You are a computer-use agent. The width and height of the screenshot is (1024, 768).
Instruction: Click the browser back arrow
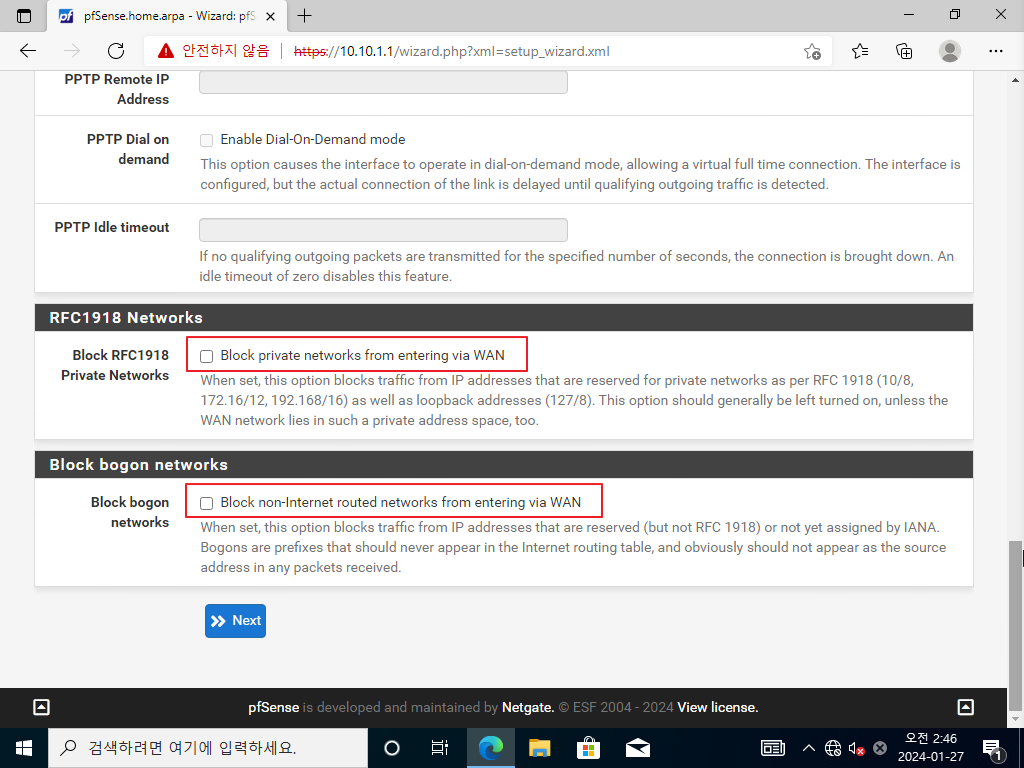tap(27, 51)
